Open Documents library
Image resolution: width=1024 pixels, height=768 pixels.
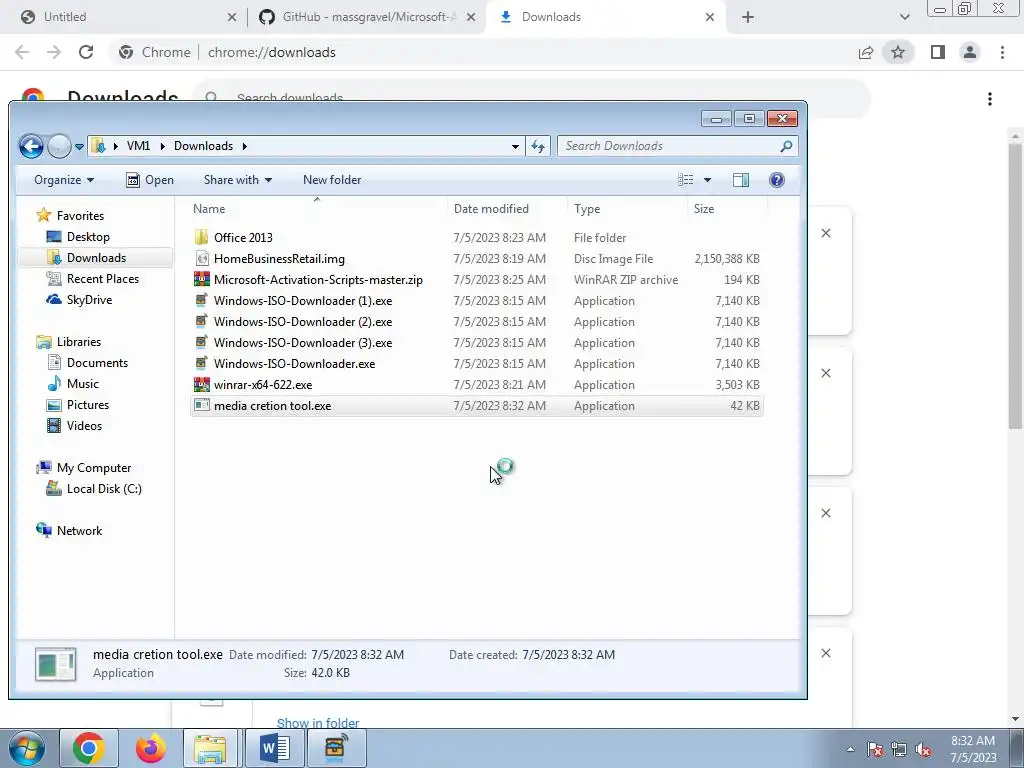point(97,362)
